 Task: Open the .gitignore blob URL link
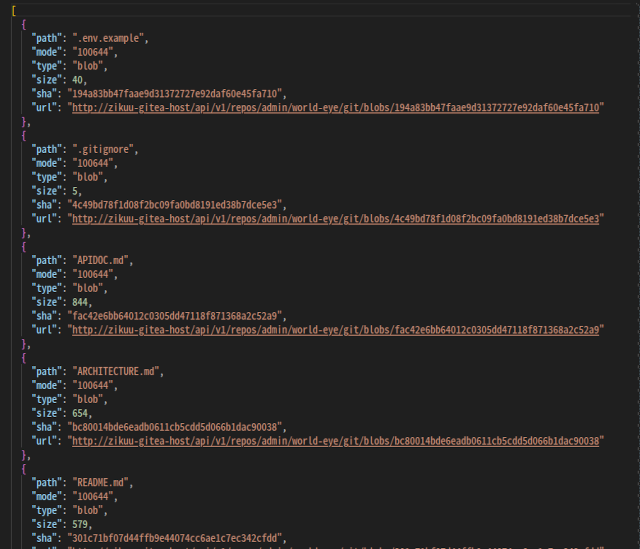click(x=337, y=218)
